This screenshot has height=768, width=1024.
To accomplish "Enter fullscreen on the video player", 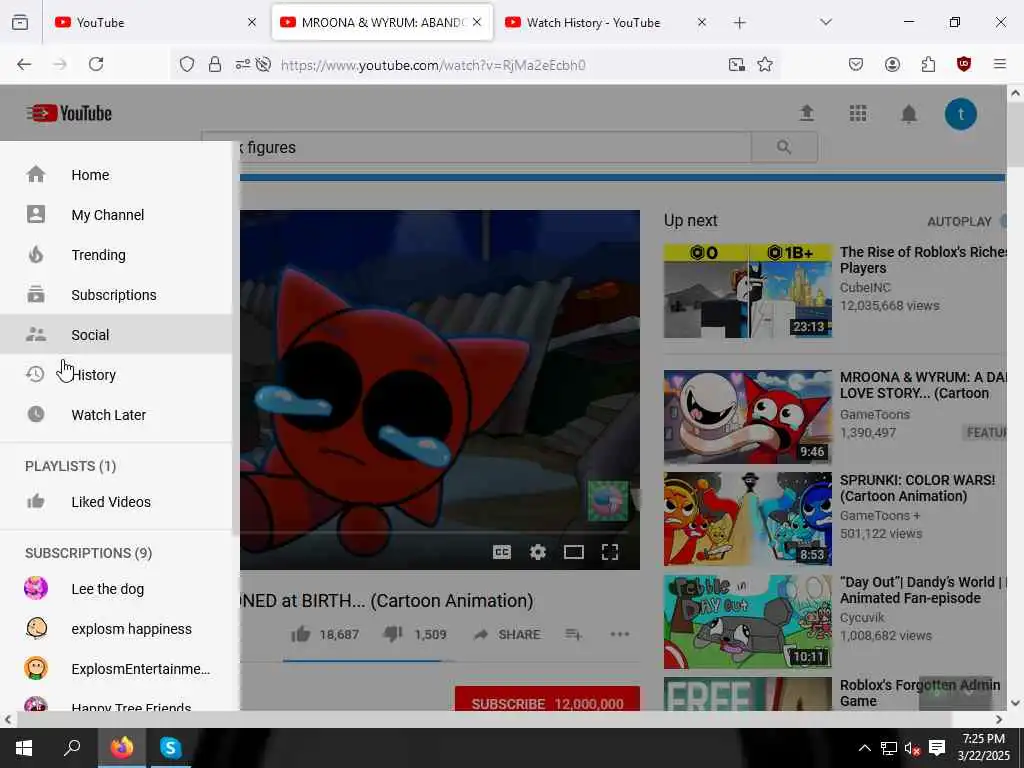I will [x=610, y=552].
